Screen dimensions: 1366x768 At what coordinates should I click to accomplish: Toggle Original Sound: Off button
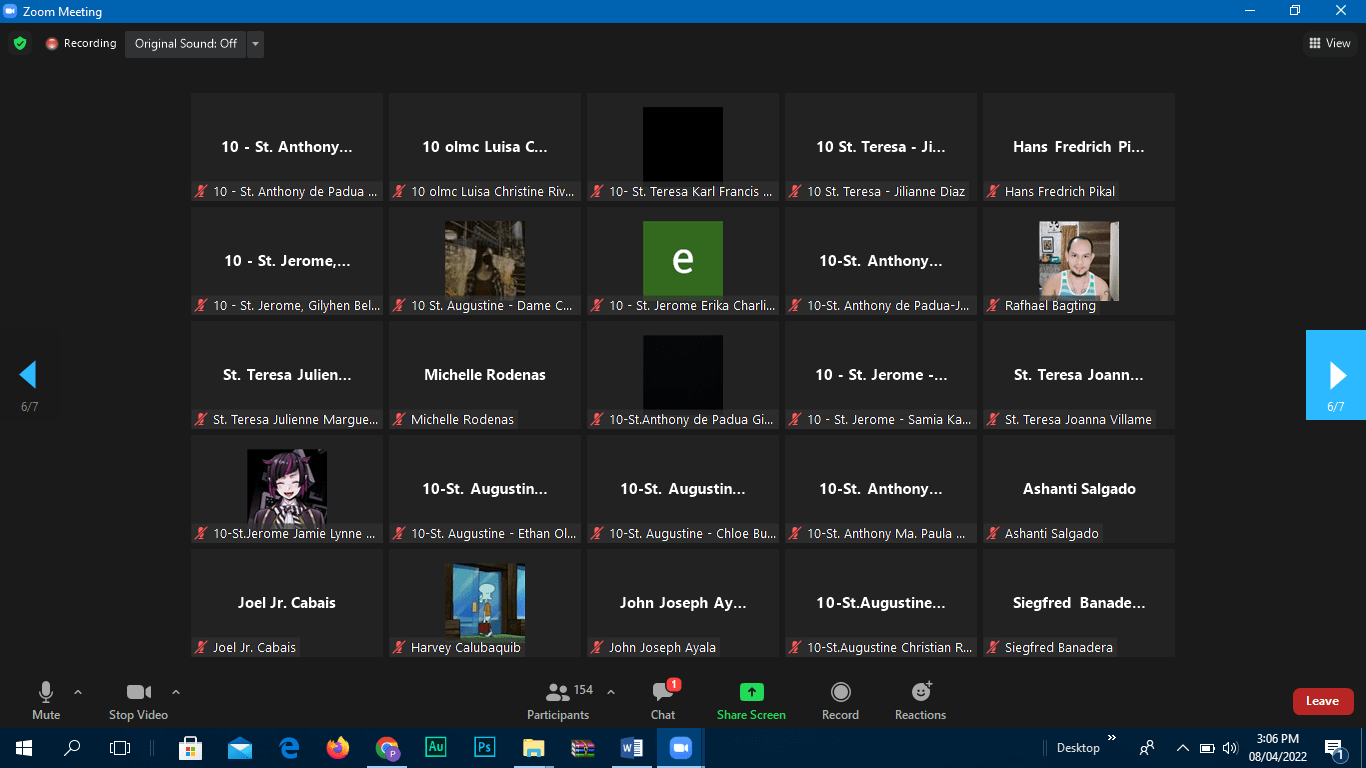(x=186, y=44)
